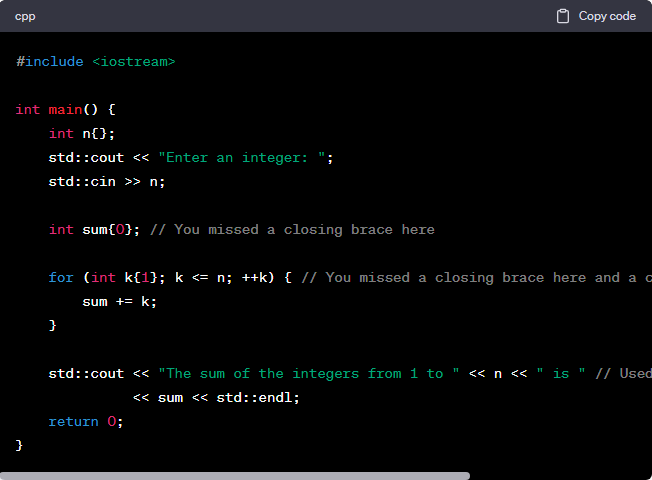Click the <iostream> header name
Image resolution: width=652 pixels, height=480 pixels.
click(133, 61)
